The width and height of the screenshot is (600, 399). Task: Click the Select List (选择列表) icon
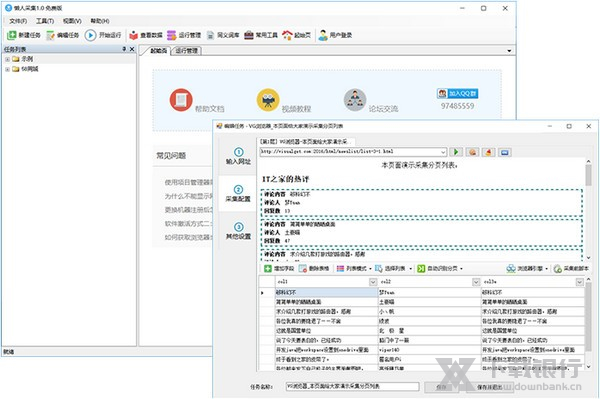point(378,269)
